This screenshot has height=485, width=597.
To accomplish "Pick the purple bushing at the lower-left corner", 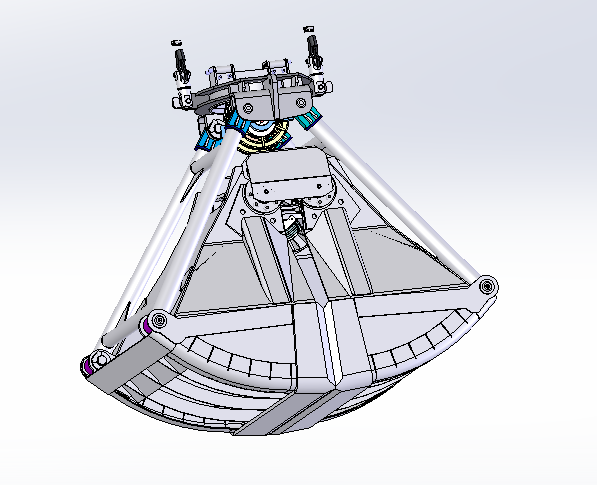I will 88,367.
